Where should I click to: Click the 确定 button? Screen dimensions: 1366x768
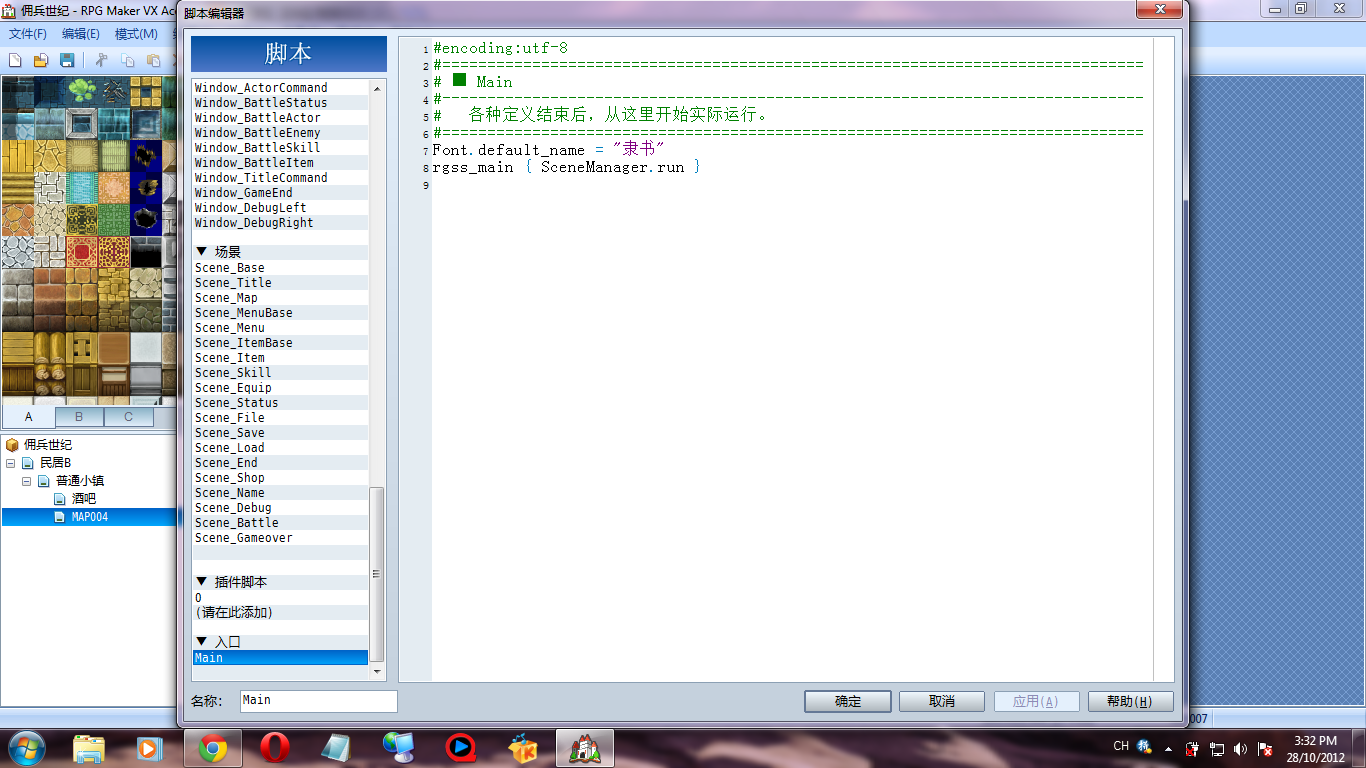pyautogui.click(x=847, y=701)
